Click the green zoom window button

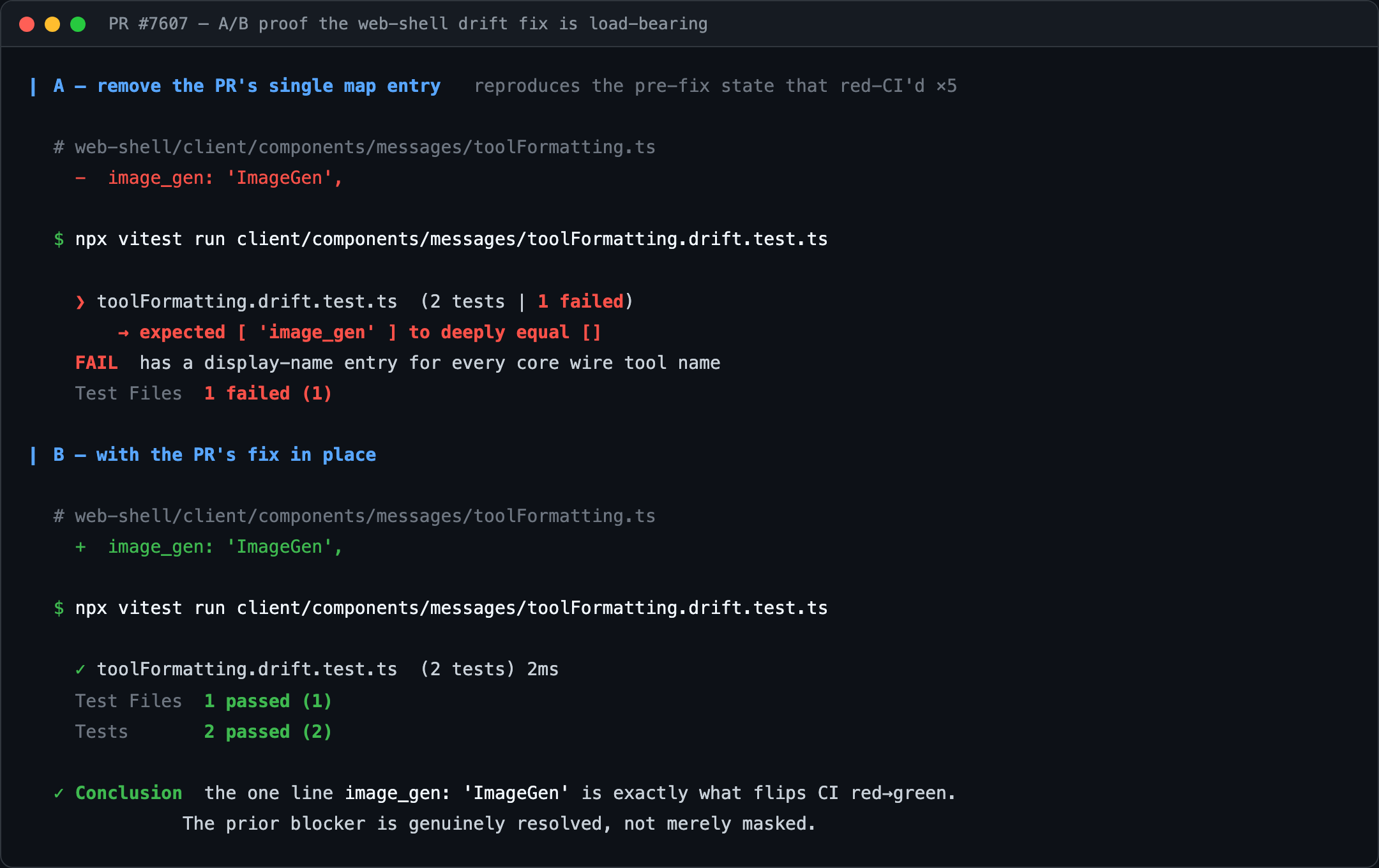(78, 24)
